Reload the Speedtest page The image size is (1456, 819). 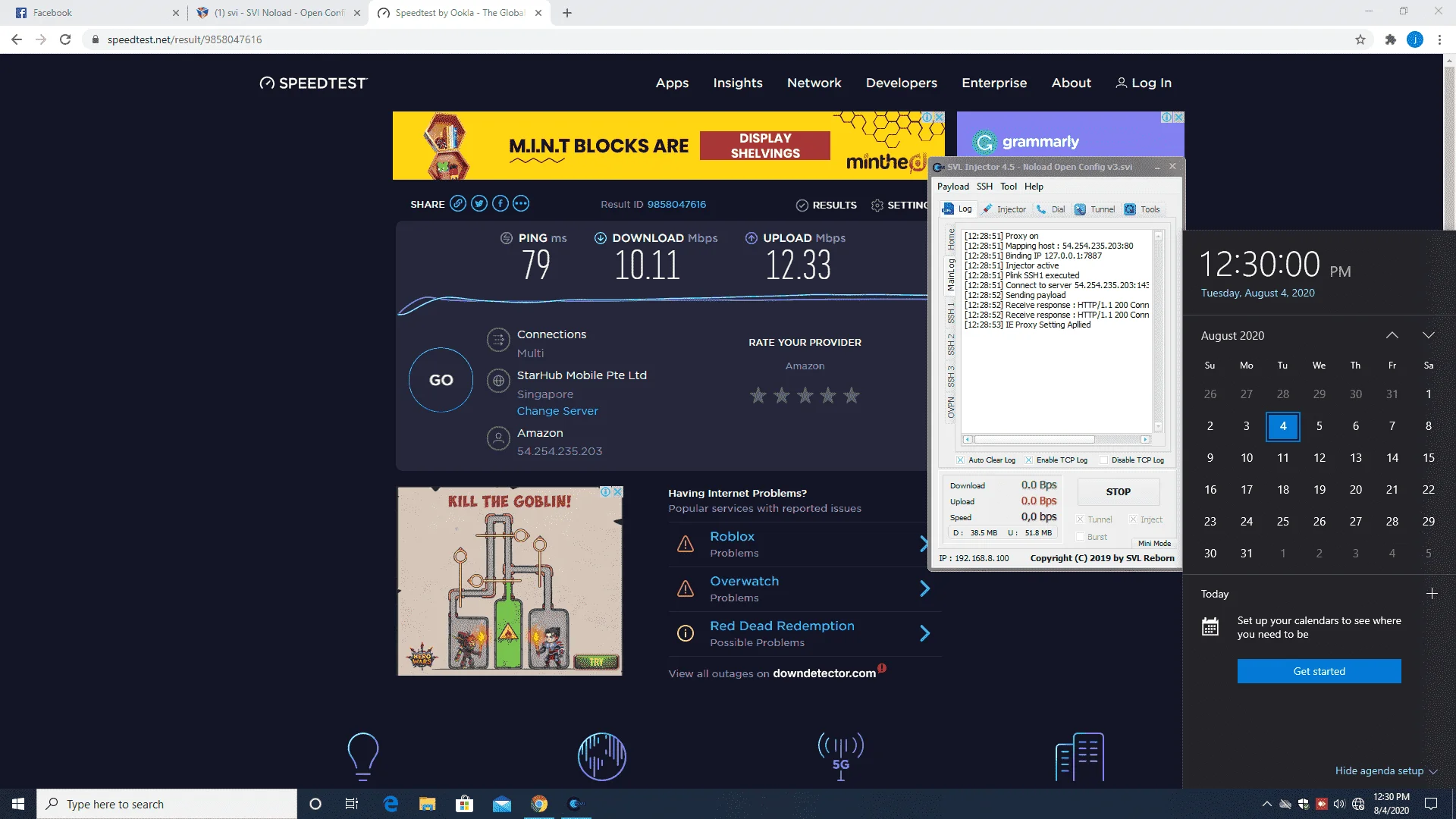(65, 39)
